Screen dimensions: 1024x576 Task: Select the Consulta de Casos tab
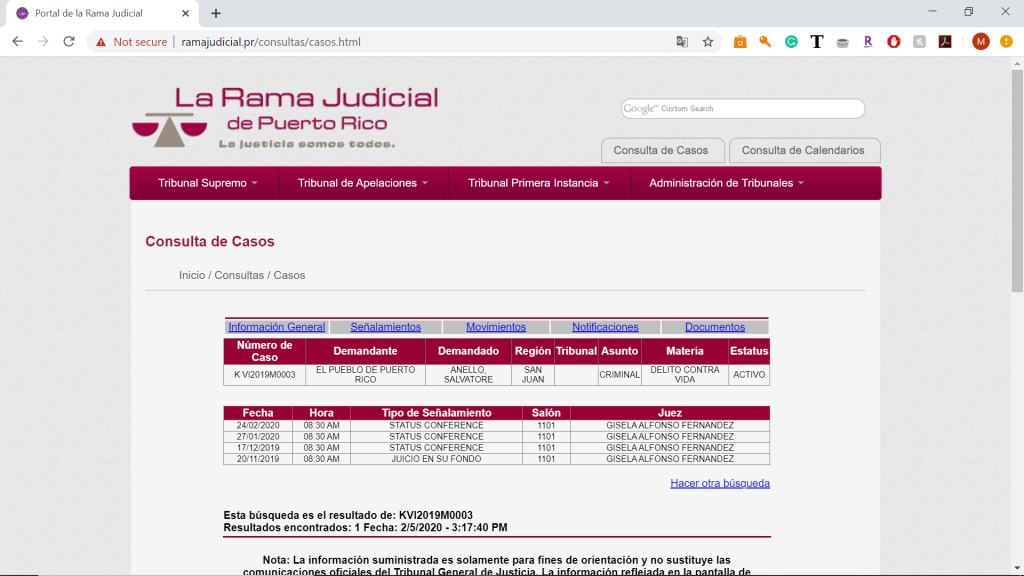(660, 150)
